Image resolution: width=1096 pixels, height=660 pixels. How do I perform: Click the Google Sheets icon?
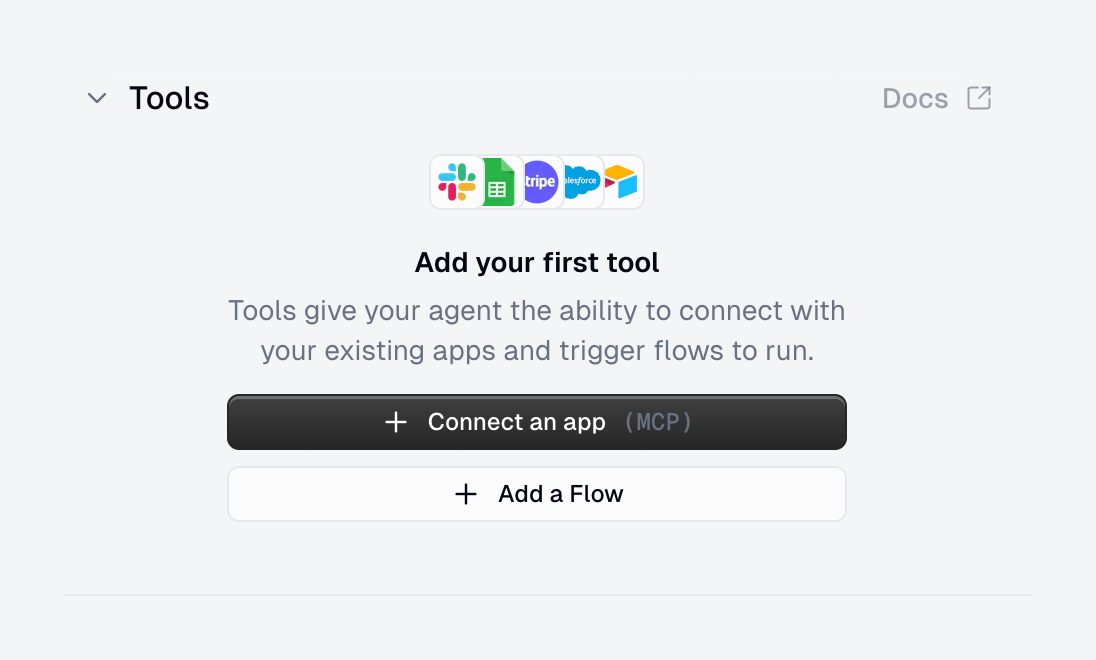click(498, 182)
